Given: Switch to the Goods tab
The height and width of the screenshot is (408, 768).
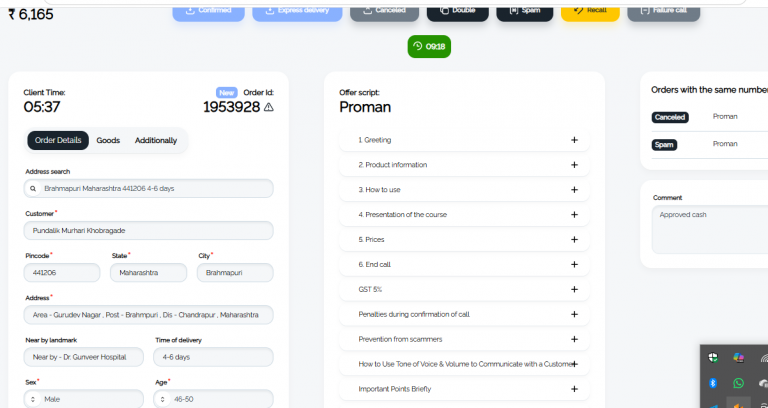Looking at the screenshot, I should (x=108, y=141).
